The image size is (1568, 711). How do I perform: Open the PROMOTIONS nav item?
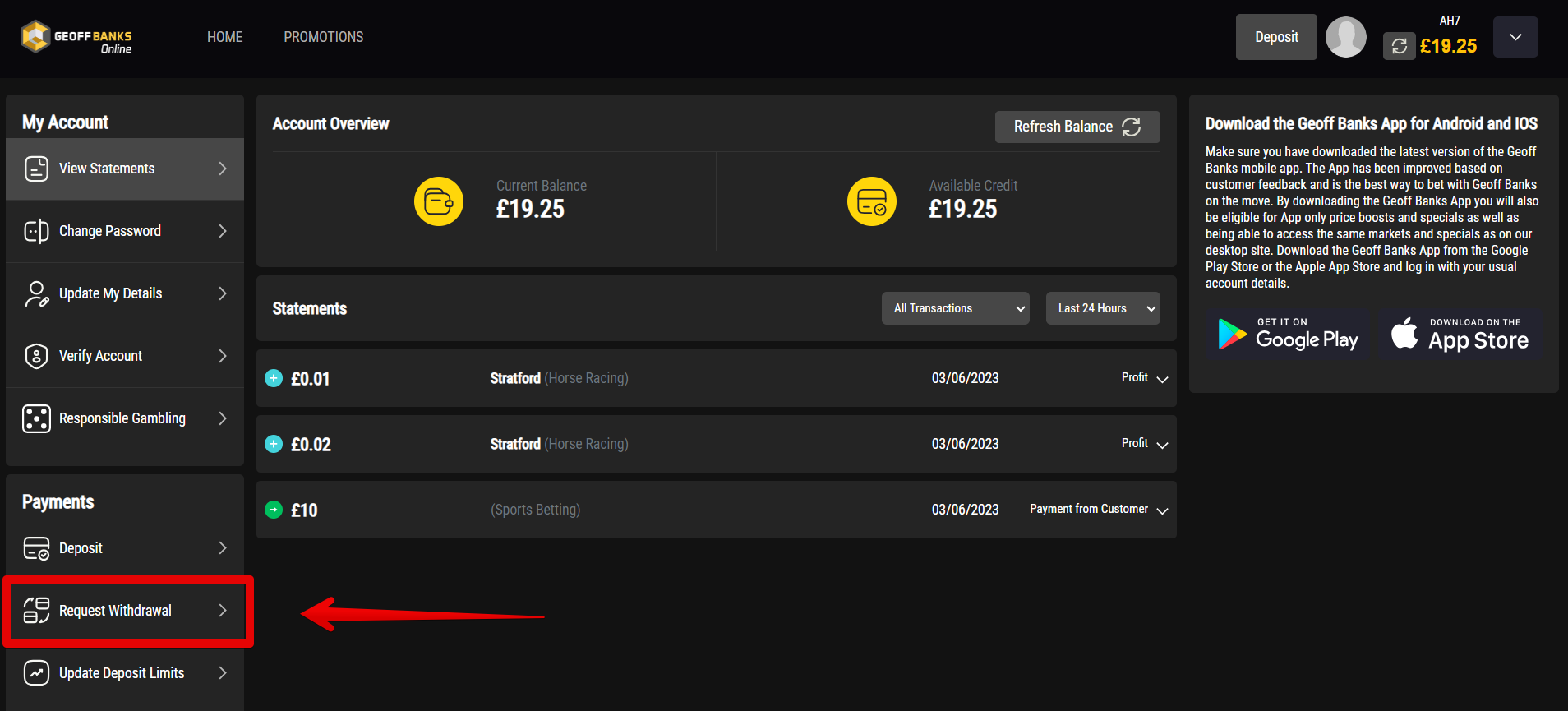pyautogui.click(x=324, y=37)
